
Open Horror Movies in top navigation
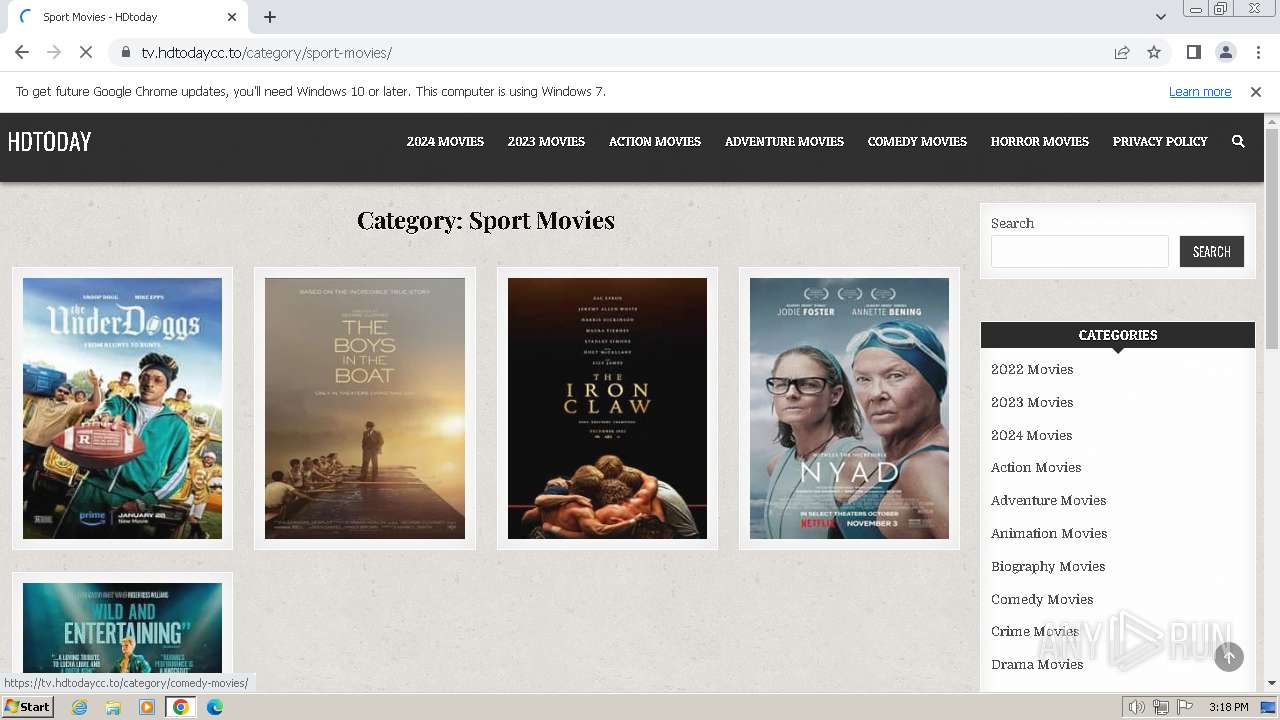(x=1040, y=142)
